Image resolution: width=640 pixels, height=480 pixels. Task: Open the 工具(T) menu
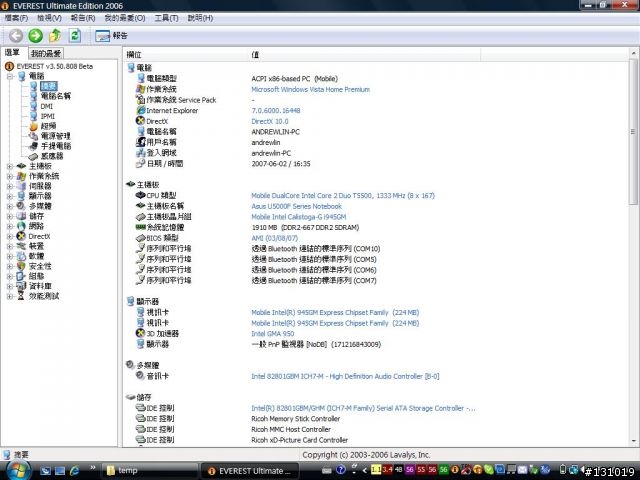click(x=166, y=18)
